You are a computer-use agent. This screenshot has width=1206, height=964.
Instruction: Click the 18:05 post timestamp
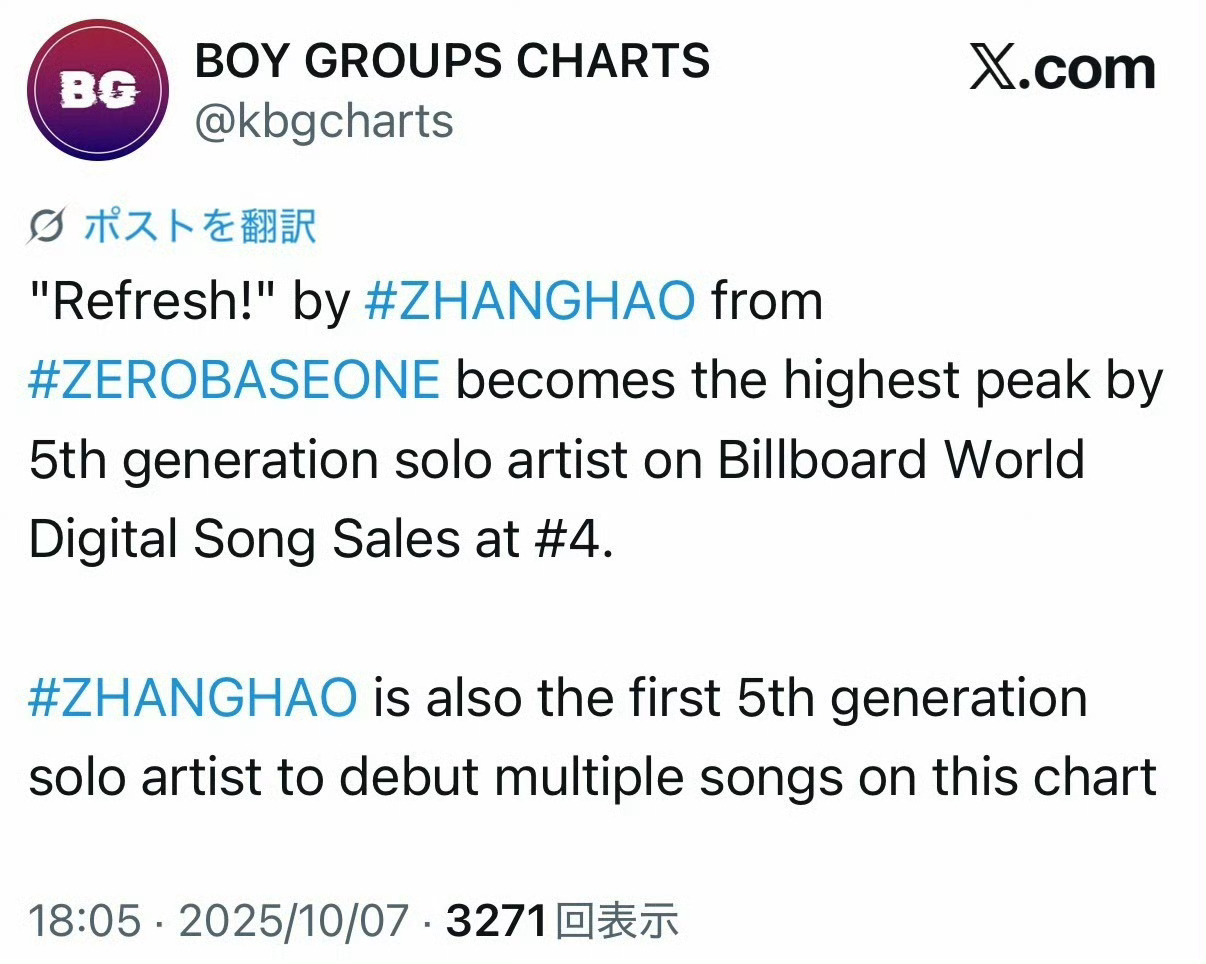click(x=84, y=920)
